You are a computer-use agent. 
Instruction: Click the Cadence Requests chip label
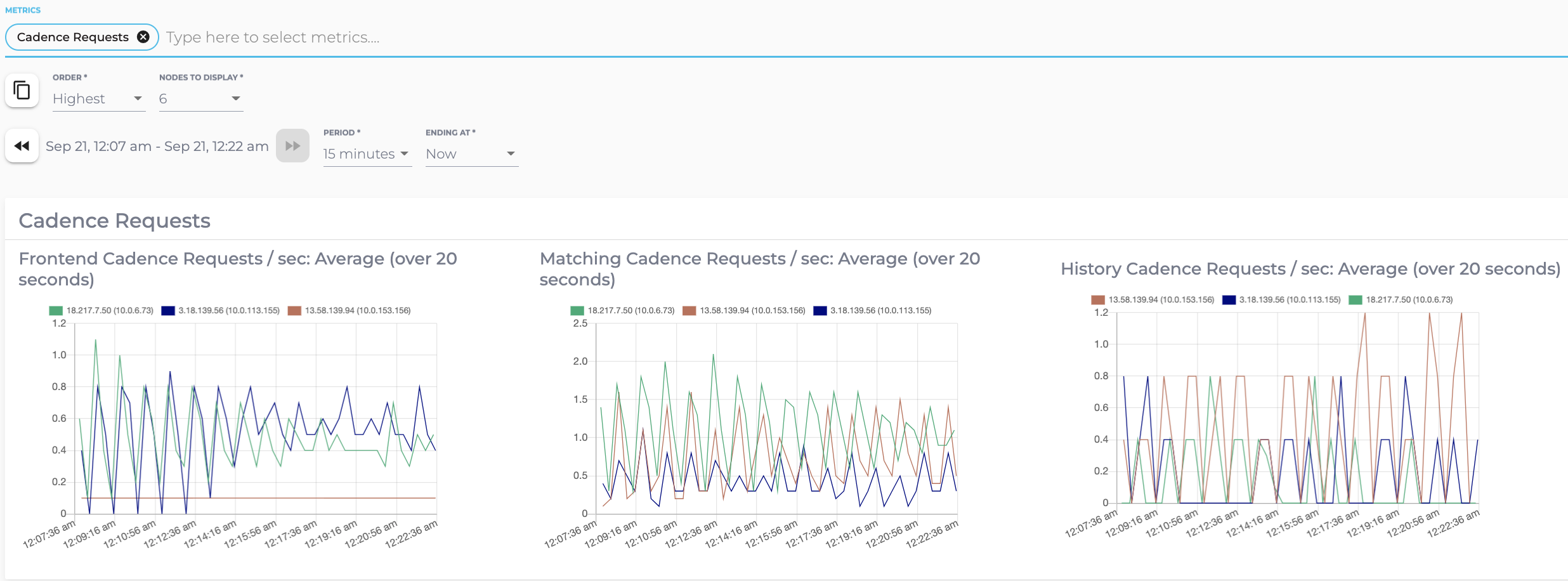72,37
